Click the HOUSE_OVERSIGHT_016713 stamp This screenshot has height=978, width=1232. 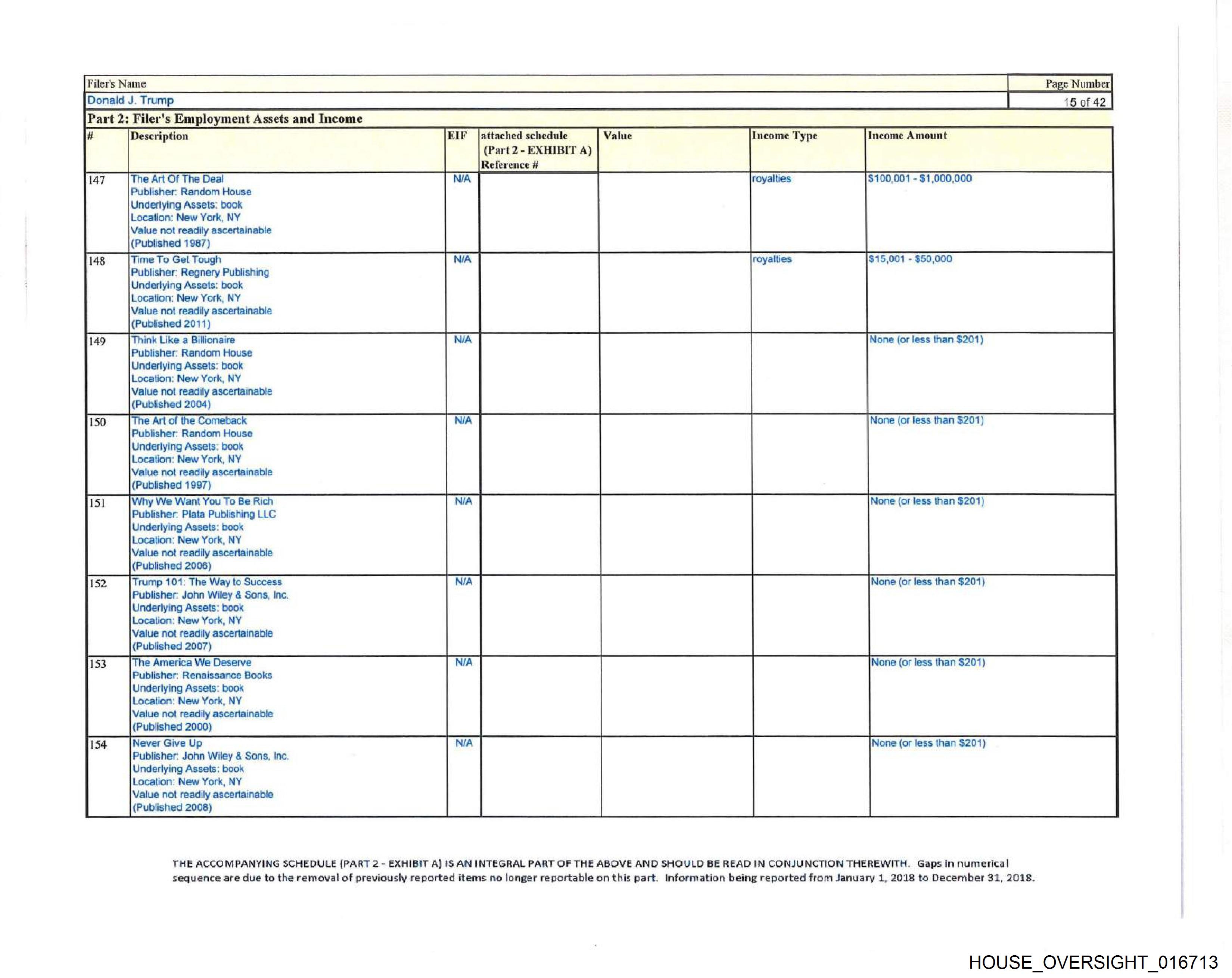(1093, 962)
